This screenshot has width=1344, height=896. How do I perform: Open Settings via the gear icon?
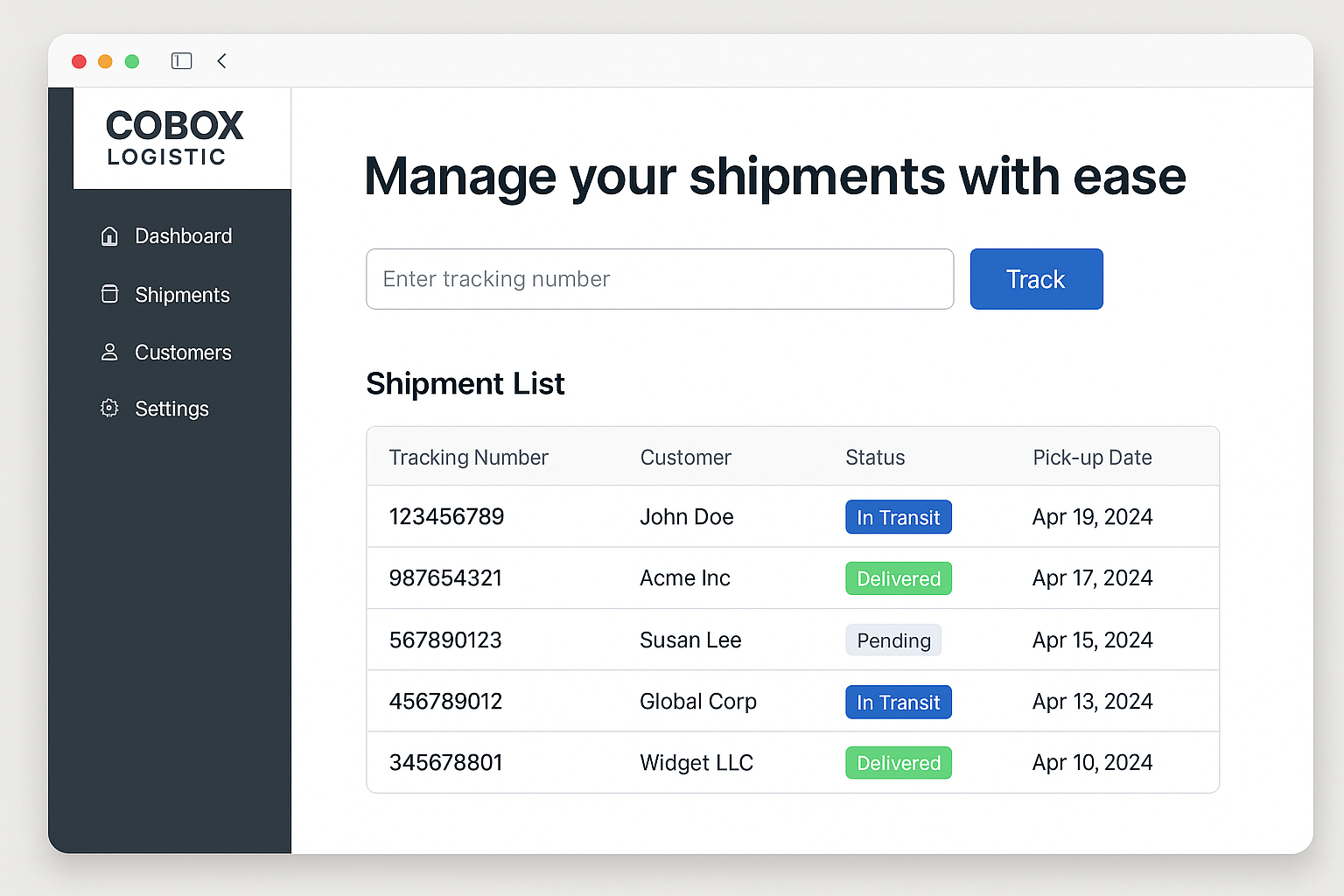coord(108,408)
